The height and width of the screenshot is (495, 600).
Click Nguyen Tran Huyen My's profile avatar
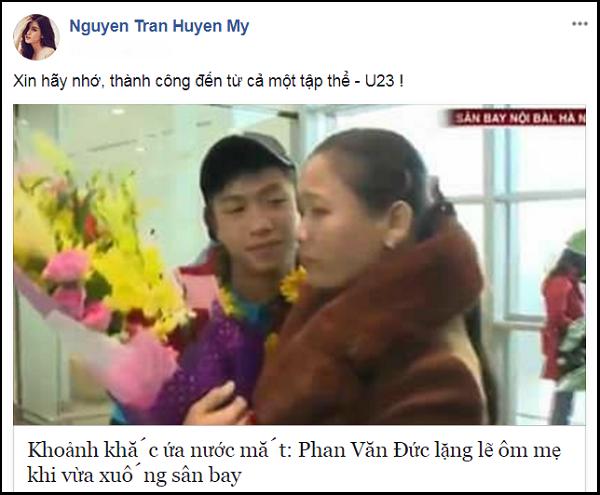[x=36, y=37]
